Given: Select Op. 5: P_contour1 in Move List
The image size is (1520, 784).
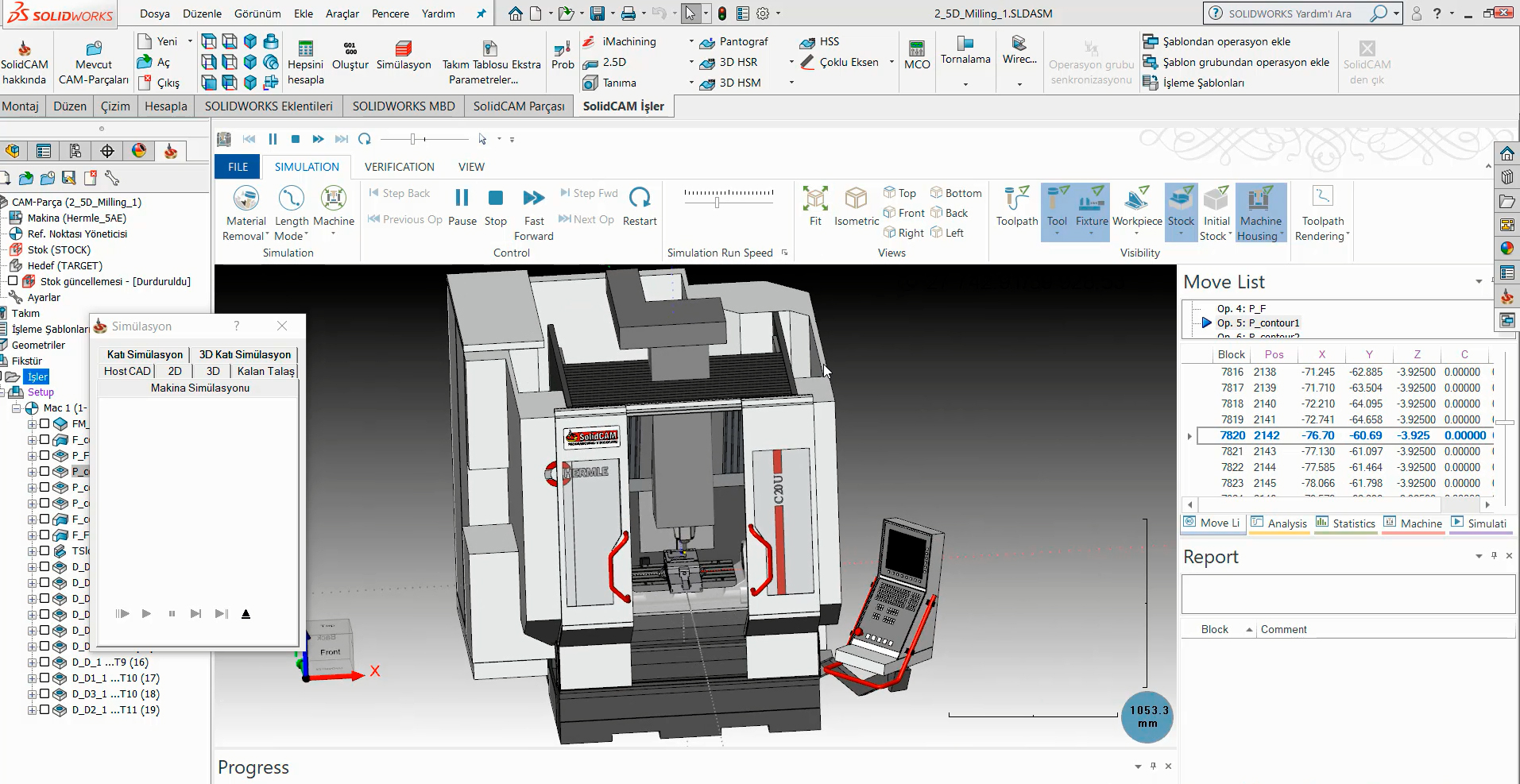Looking at the screenshot, I should point(1258,323).
